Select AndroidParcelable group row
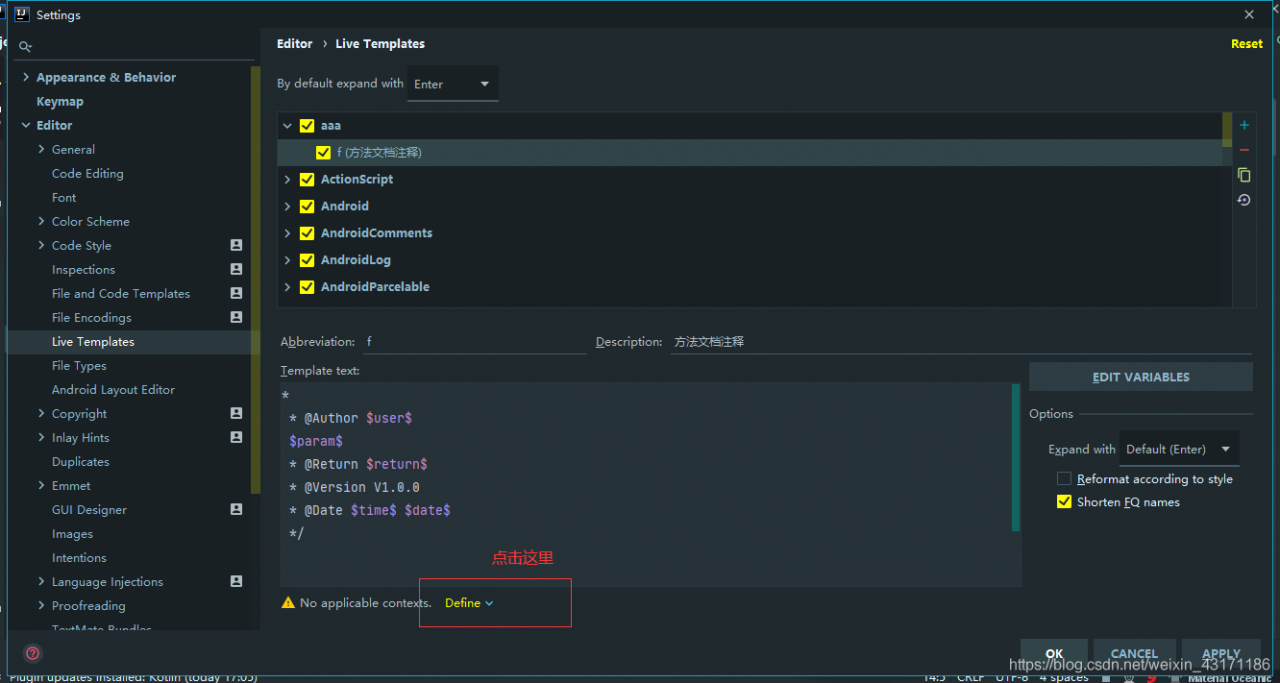The image size is (1280, 683). coord(749,287)
